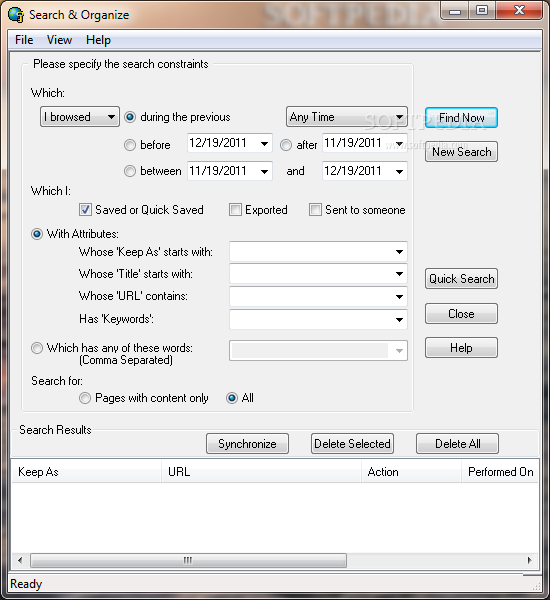Close the Search & Organize window
This screenshot has height=600, width=550.
[519, 11]
